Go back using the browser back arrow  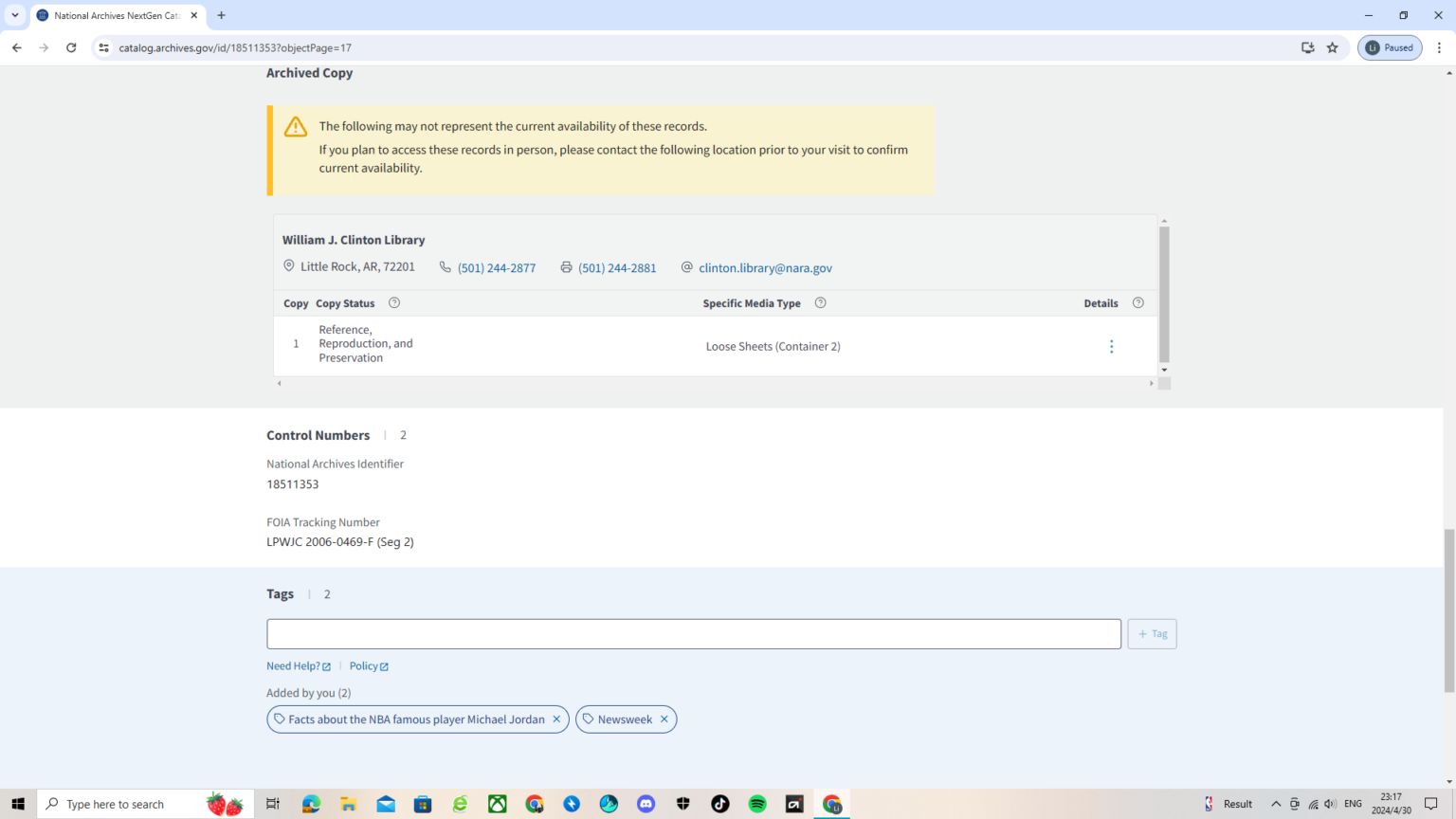[x=17, y=47]
